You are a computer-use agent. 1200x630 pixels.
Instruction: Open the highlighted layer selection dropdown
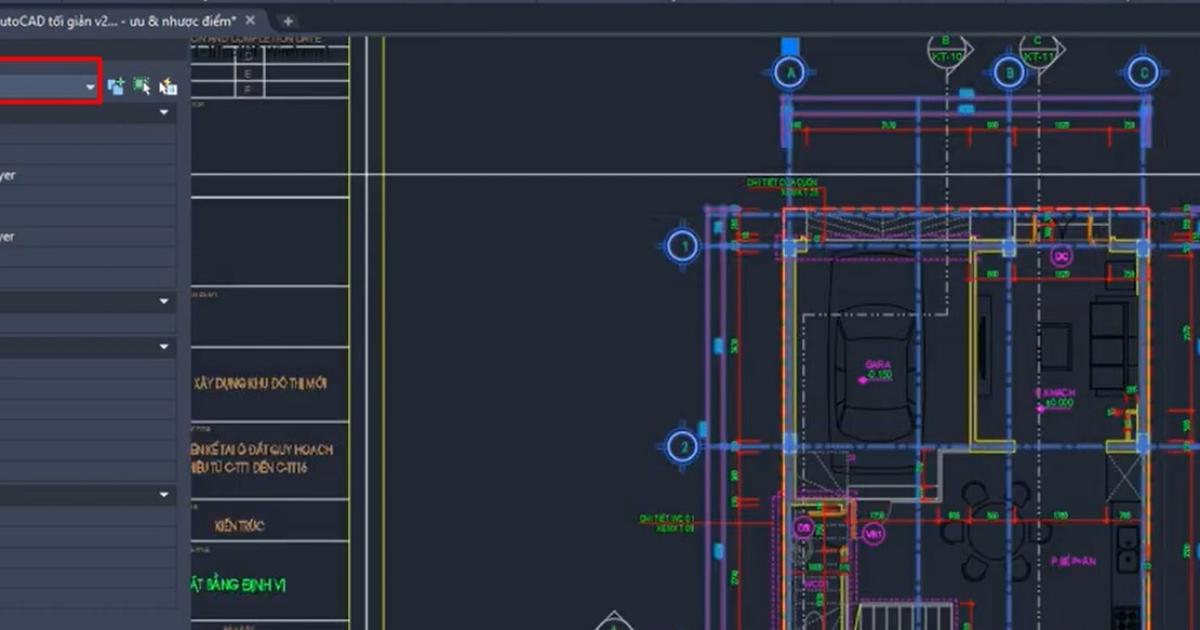pyautogui.click(x=88, y=85)
